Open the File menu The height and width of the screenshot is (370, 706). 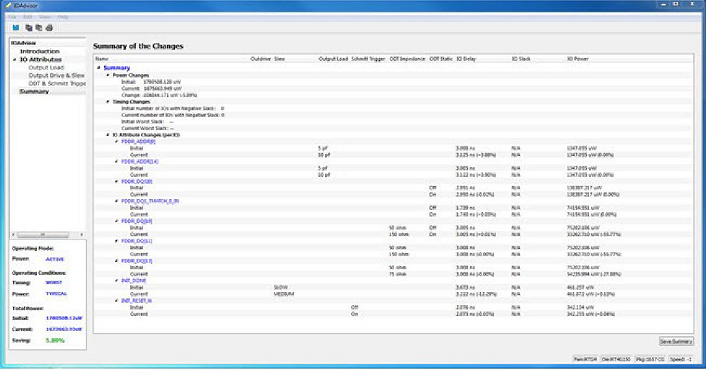[x=13, y=17]
